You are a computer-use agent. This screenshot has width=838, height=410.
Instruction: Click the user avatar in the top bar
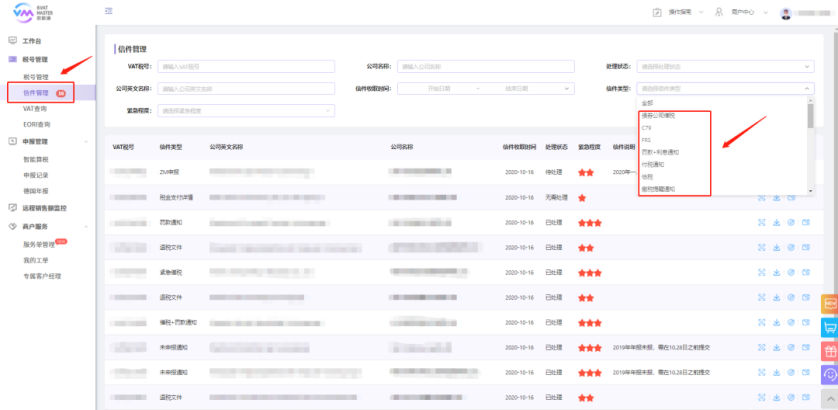(x=785, y=12)
